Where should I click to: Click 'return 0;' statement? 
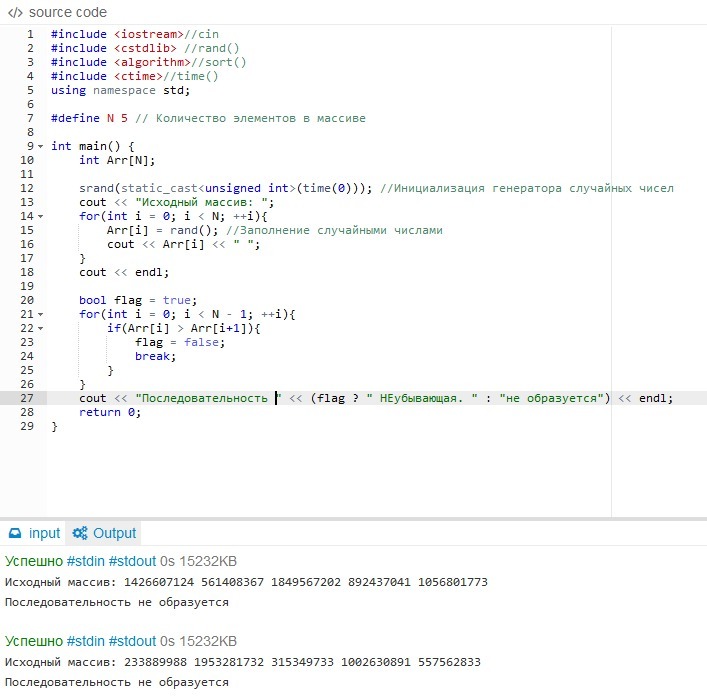[110, 412]
